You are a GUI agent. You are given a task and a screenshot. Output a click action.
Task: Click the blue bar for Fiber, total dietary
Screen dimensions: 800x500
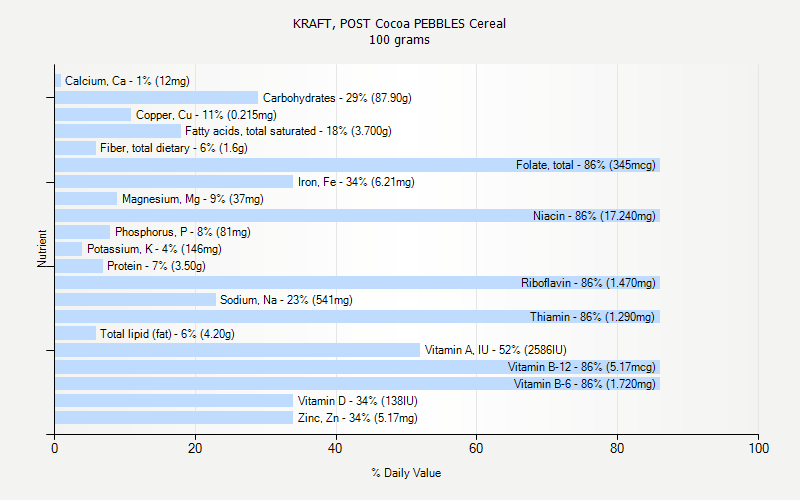(76, 148)
